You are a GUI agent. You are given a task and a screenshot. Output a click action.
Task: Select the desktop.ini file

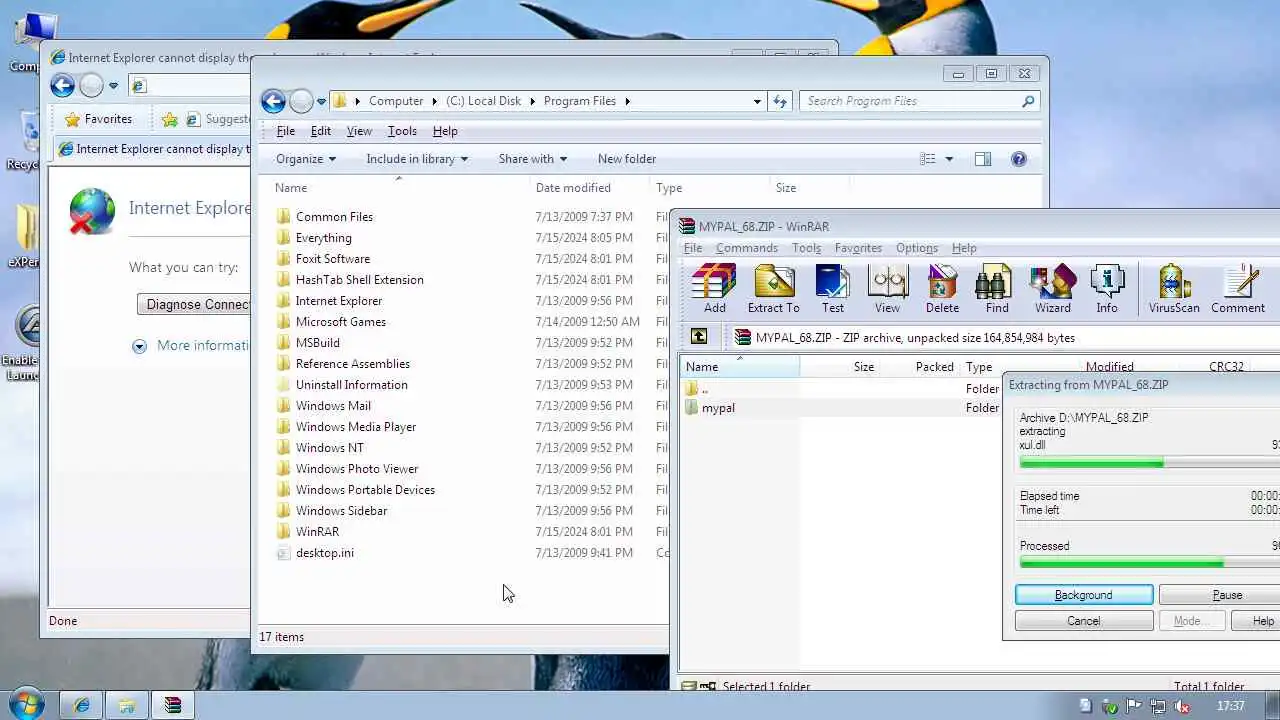coord(325,553)
